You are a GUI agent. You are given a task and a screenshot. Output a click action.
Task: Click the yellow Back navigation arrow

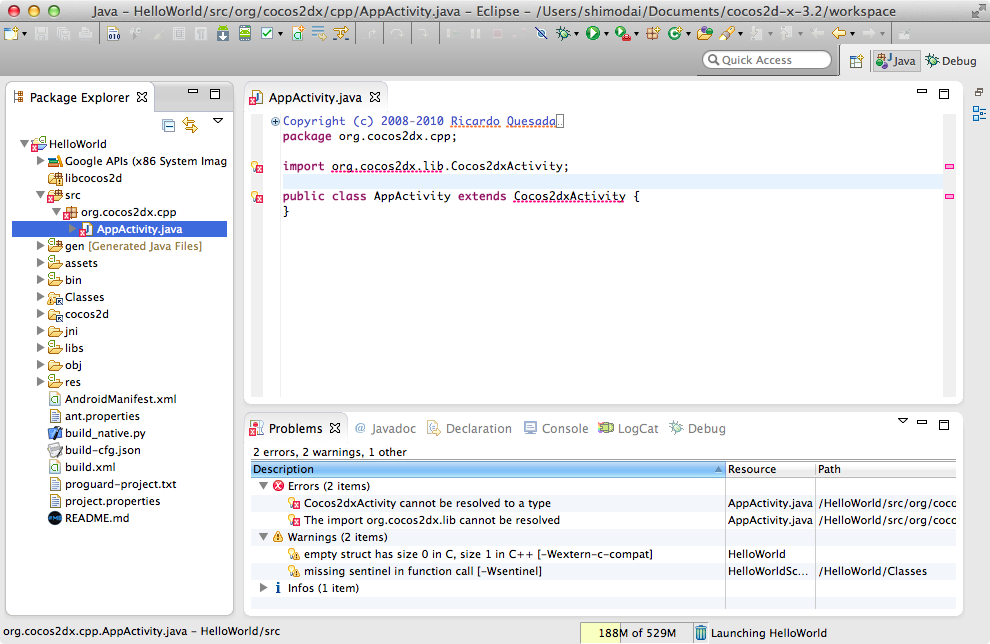click(838, 33)
